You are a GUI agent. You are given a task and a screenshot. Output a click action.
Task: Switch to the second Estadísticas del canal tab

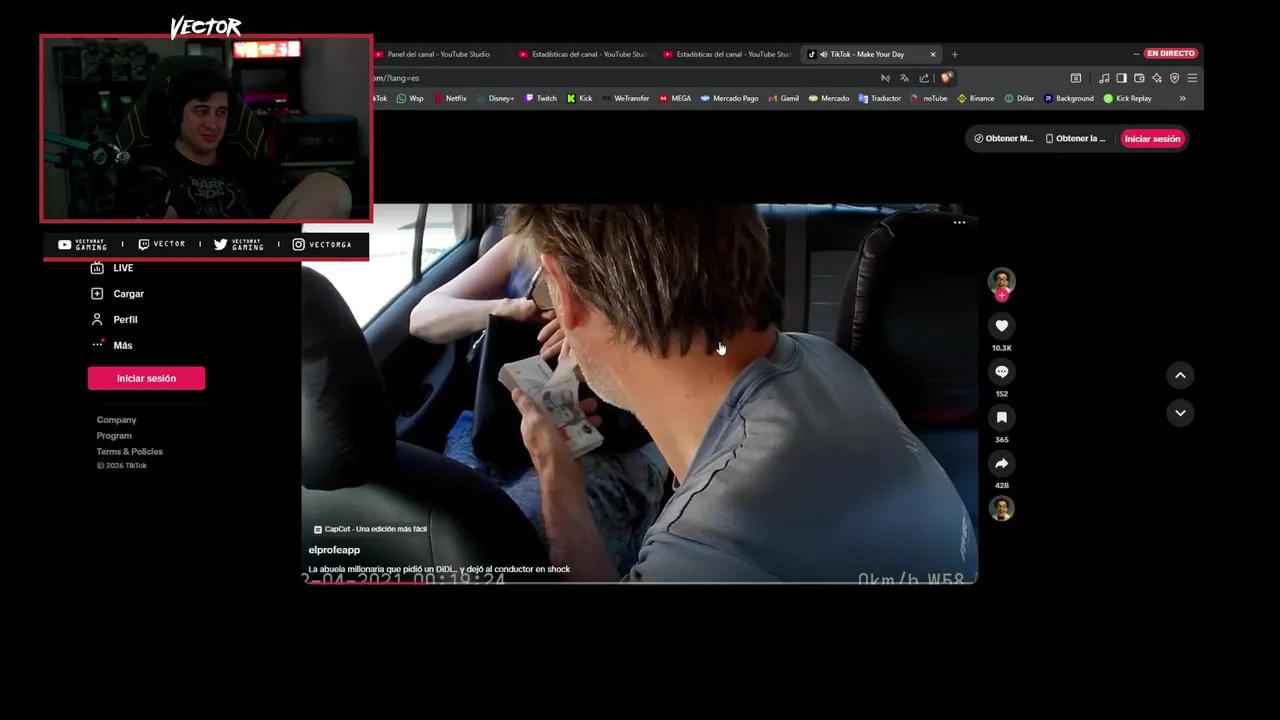pos(728,54)
